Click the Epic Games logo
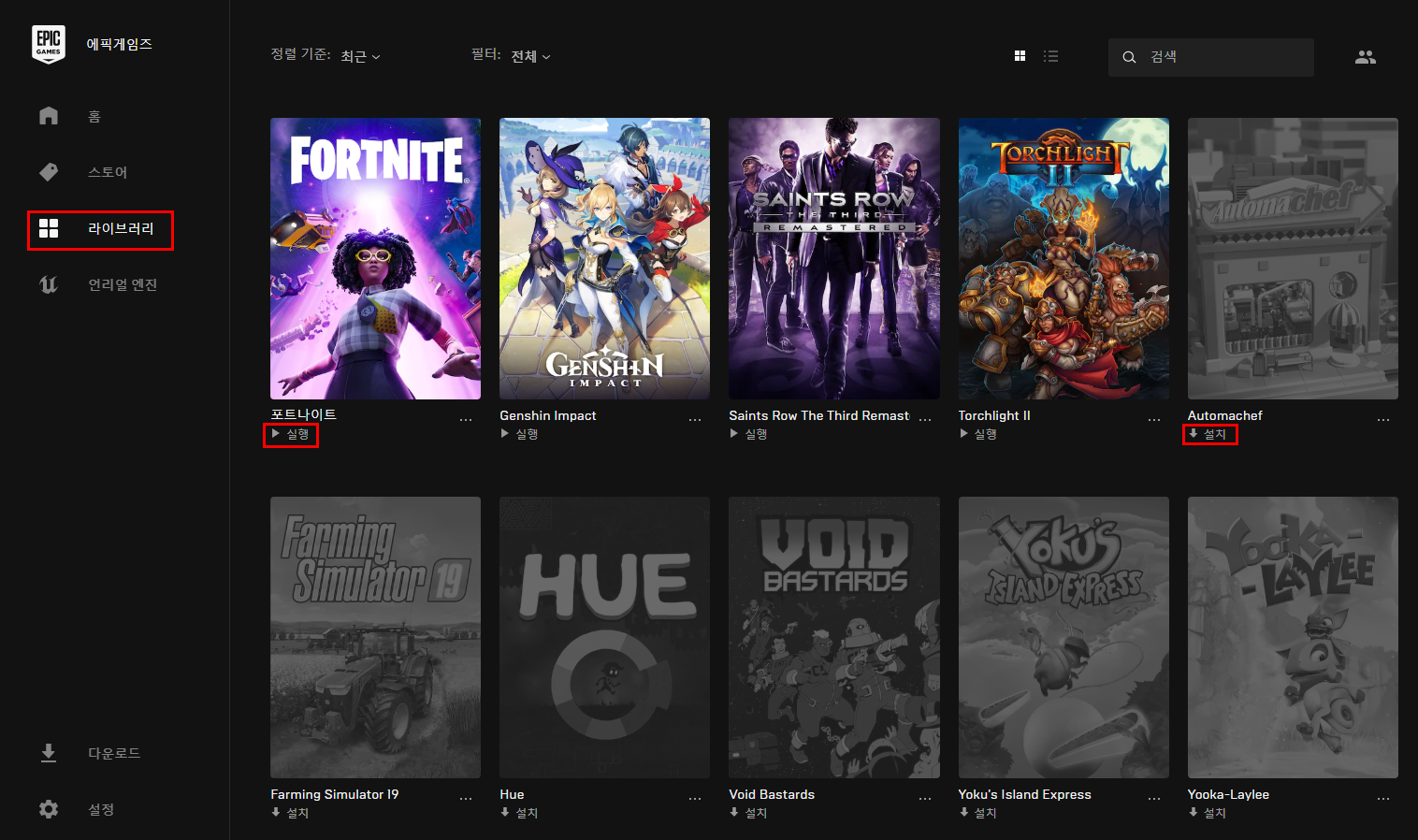The width and height of the screenshot is (1418, 840). tap(49, 44)
